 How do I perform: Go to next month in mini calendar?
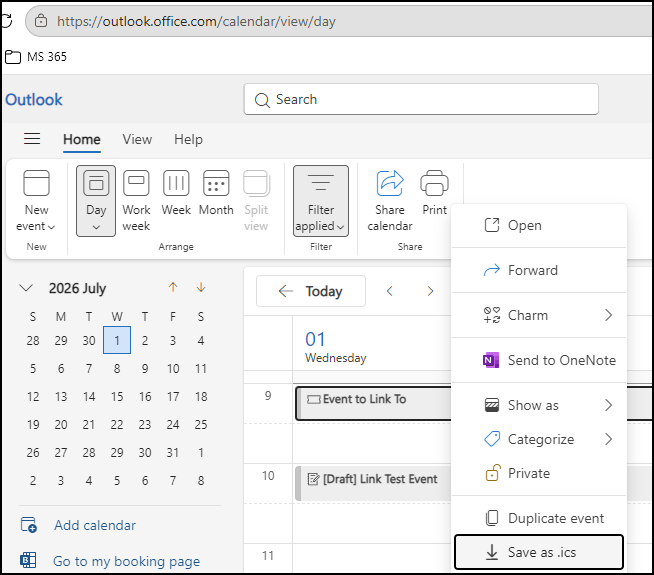tap(201, 287)
